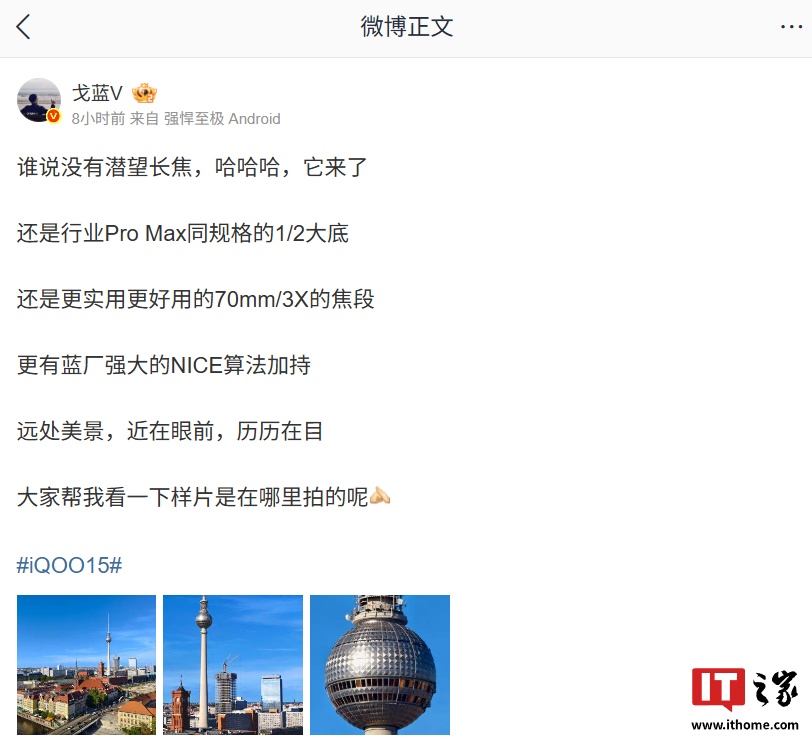Open the full TV tower photo thumbnail
Screen dimensions: 812x741
(x=233, y=664)
